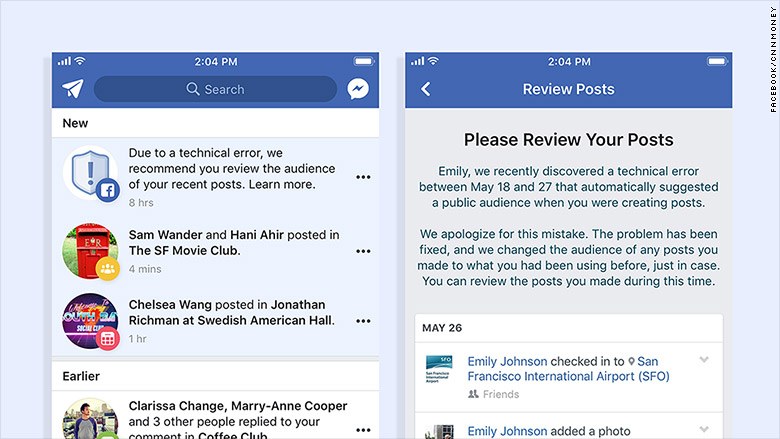Open options for technical error notification
This screenshot has width=780, height=439.
(363, 177)
